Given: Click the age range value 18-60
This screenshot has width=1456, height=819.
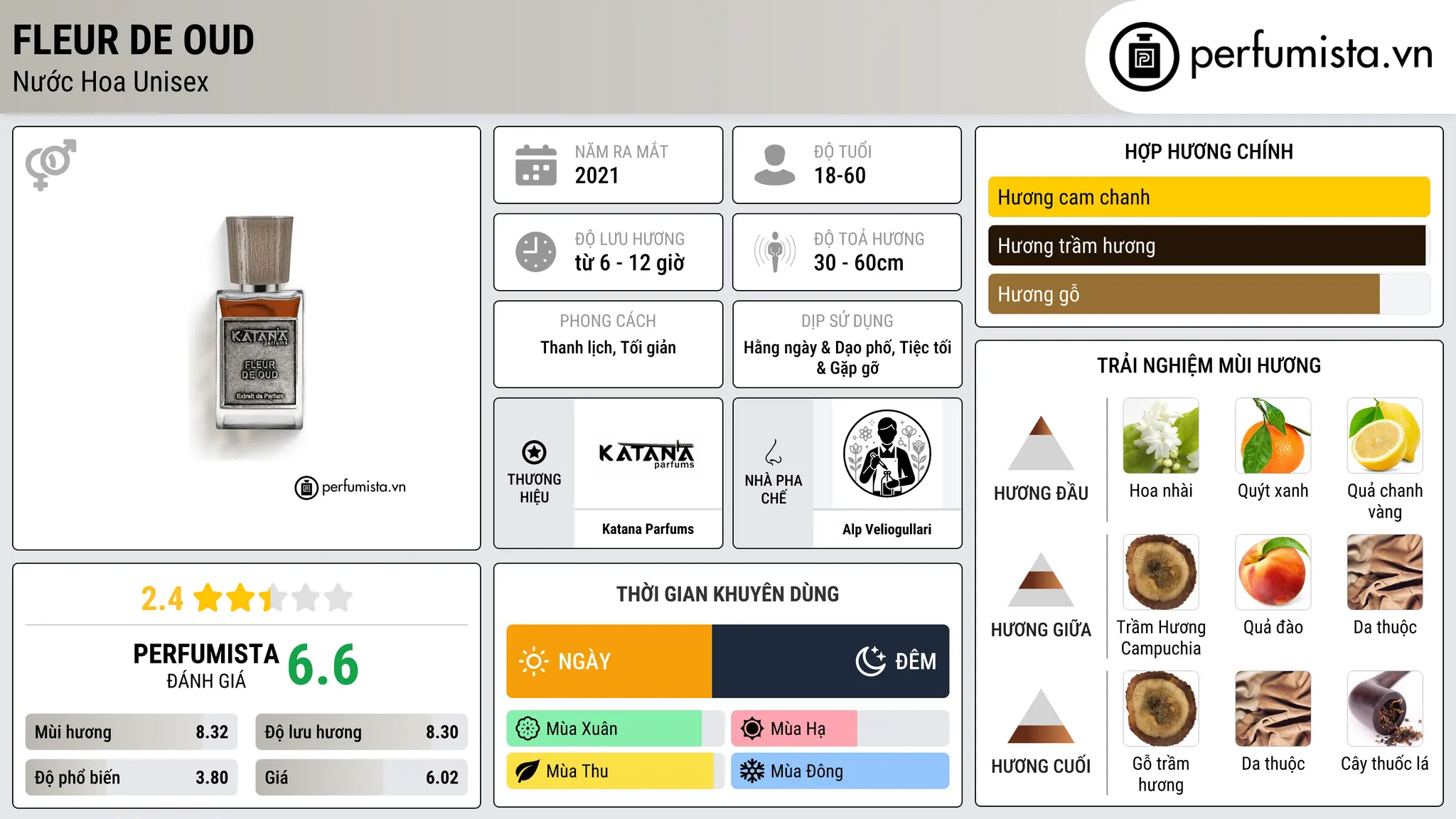Looking at the screenshot, I should (x=840, y=176).
